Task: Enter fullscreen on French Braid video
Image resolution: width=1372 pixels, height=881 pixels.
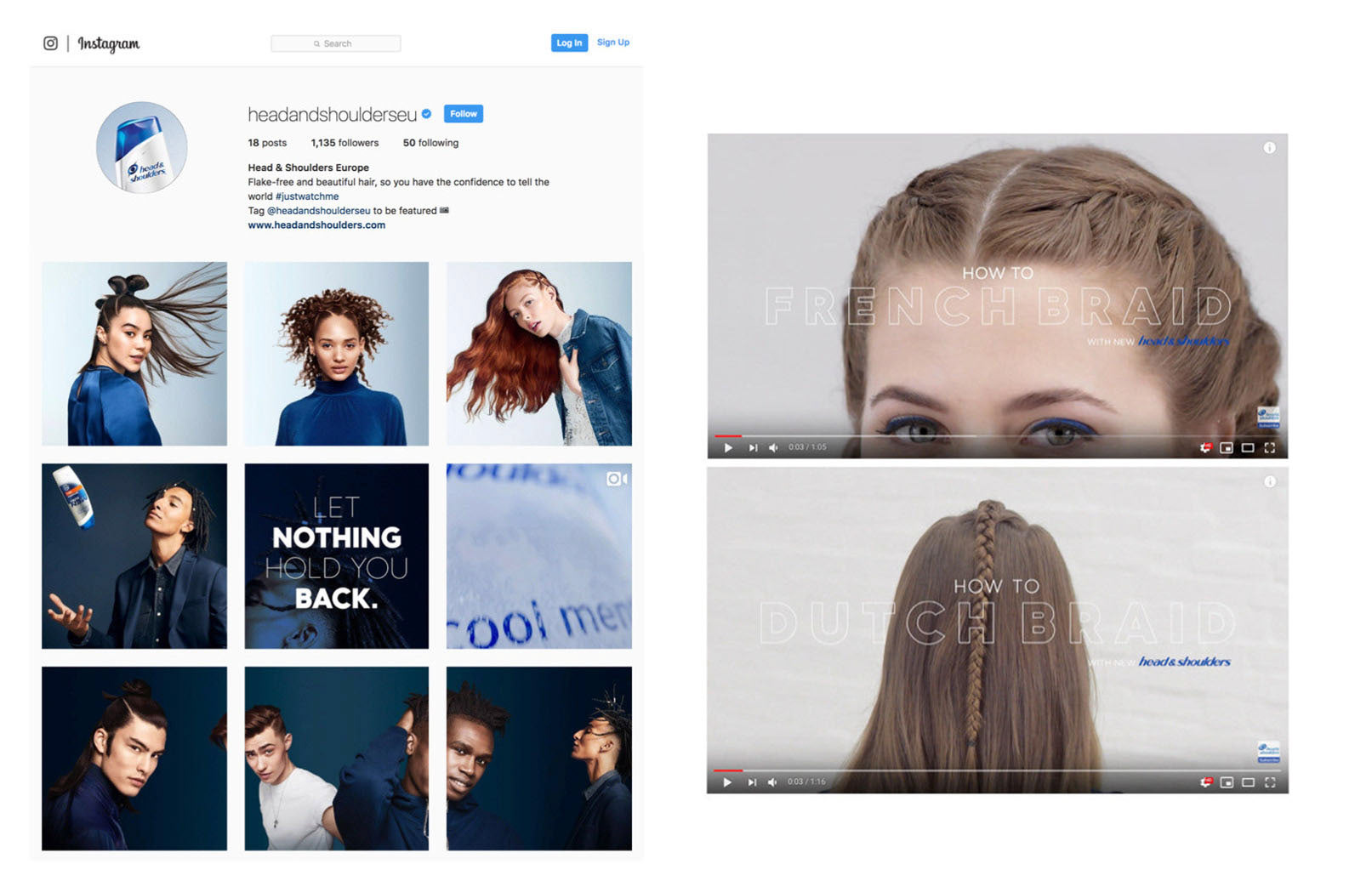Action: pyautogui.click(x=1270, y=447)
